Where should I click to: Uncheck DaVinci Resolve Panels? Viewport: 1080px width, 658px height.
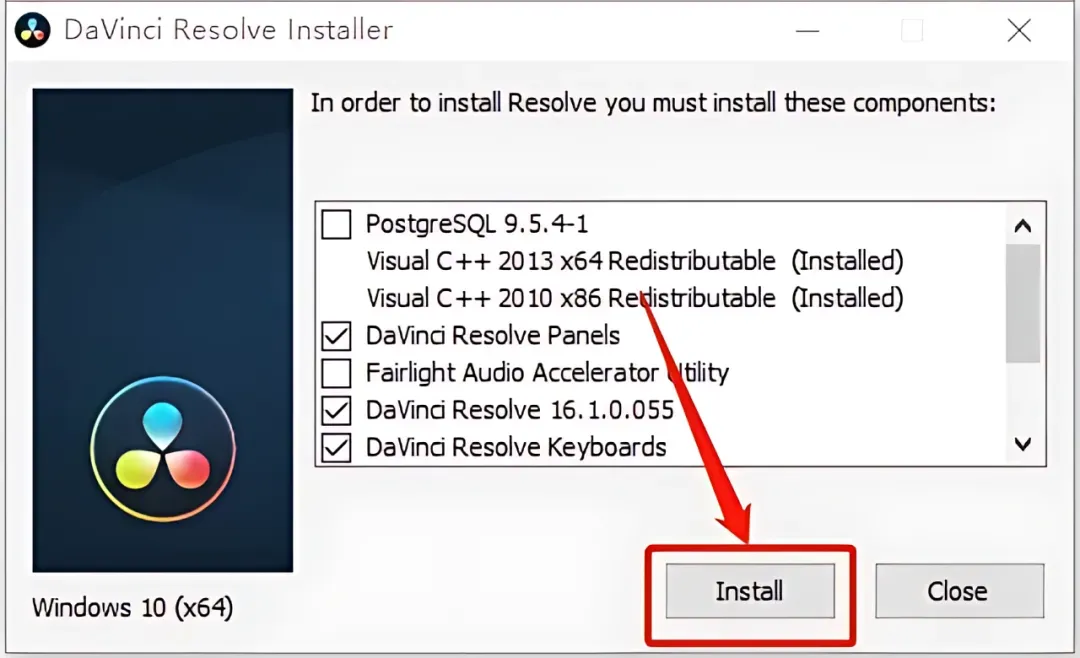tap(336, 336)
